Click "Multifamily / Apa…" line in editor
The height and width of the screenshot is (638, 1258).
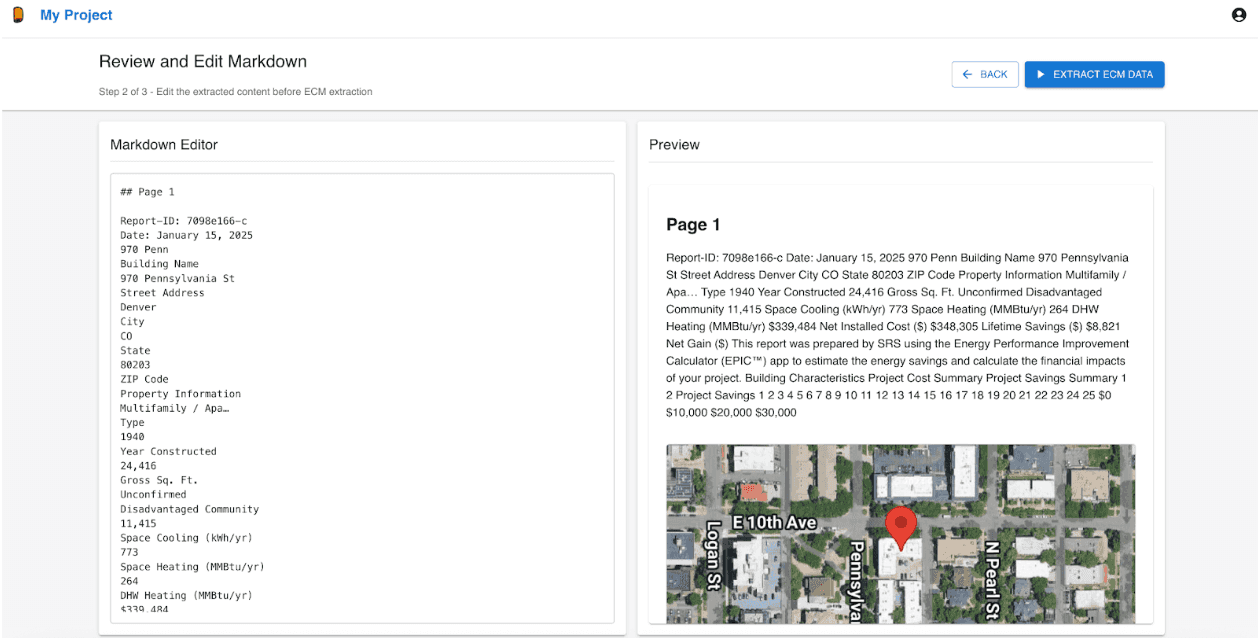[174, 408]
